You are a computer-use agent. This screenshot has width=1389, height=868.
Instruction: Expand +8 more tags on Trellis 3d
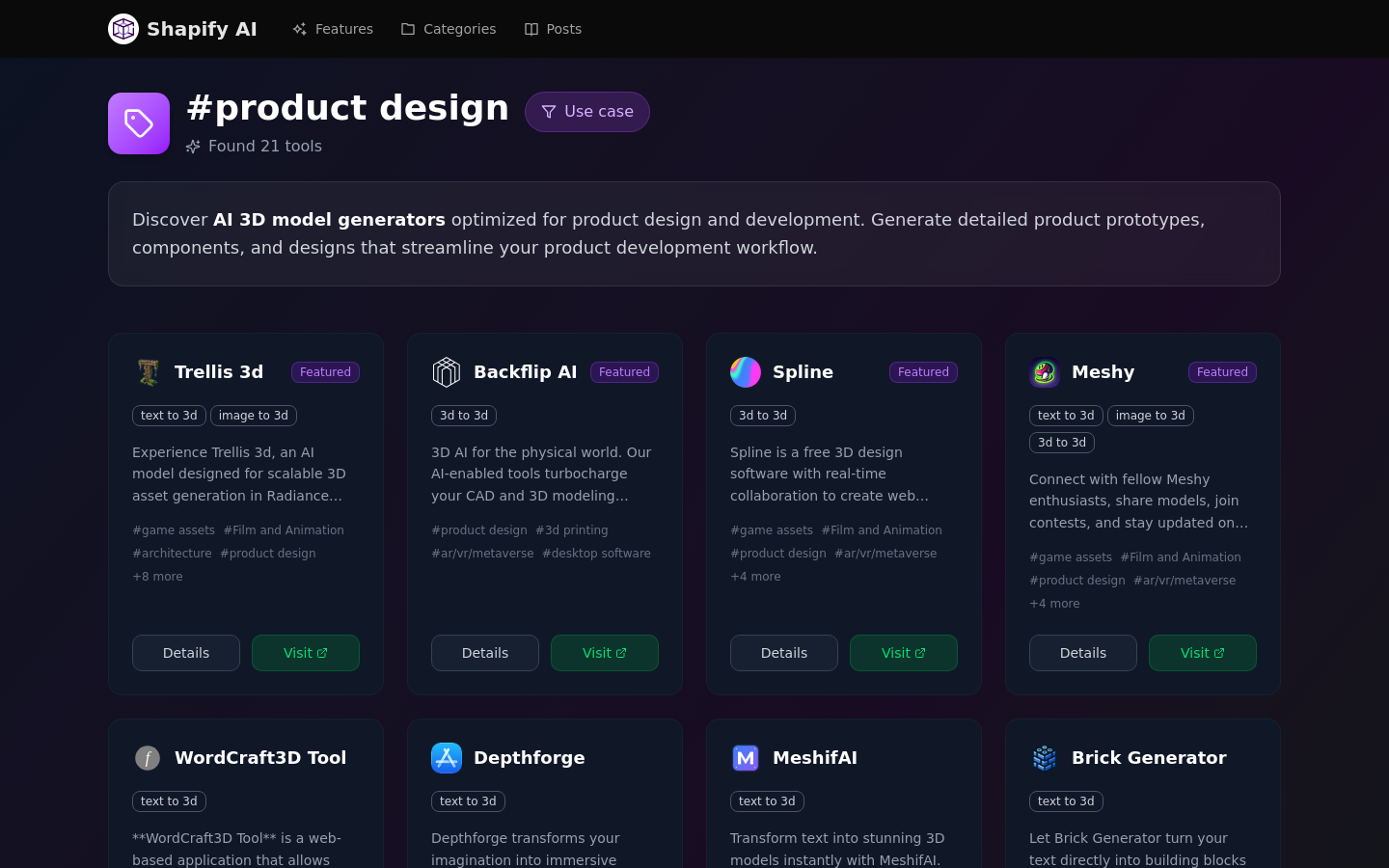click(157, 577)
